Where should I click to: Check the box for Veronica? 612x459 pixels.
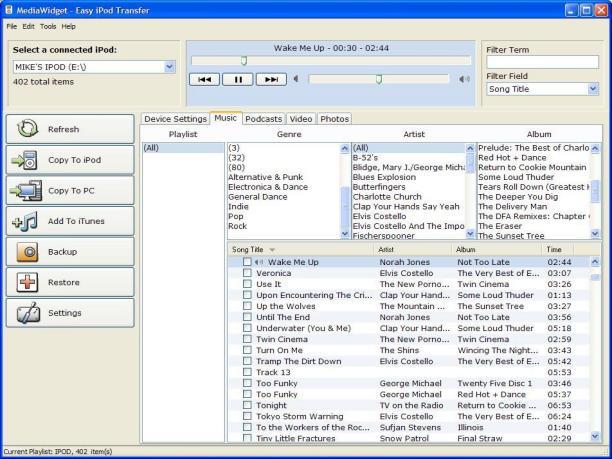pos(247,273)
